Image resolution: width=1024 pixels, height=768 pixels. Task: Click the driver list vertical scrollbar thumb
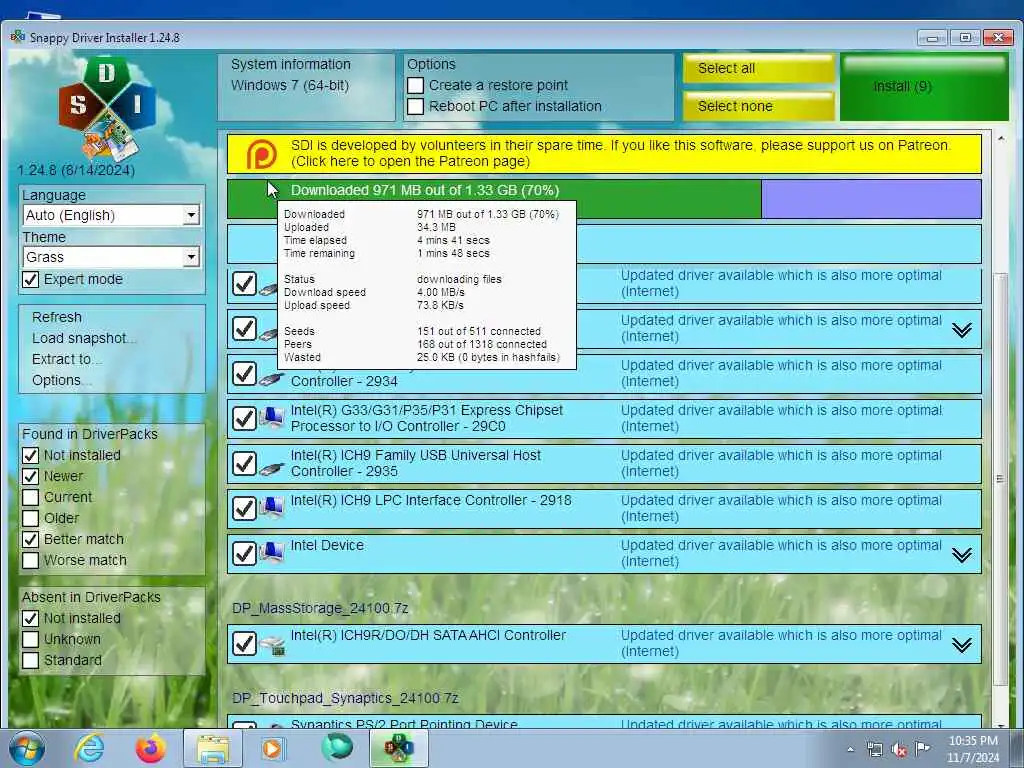(x=999, y=479)
